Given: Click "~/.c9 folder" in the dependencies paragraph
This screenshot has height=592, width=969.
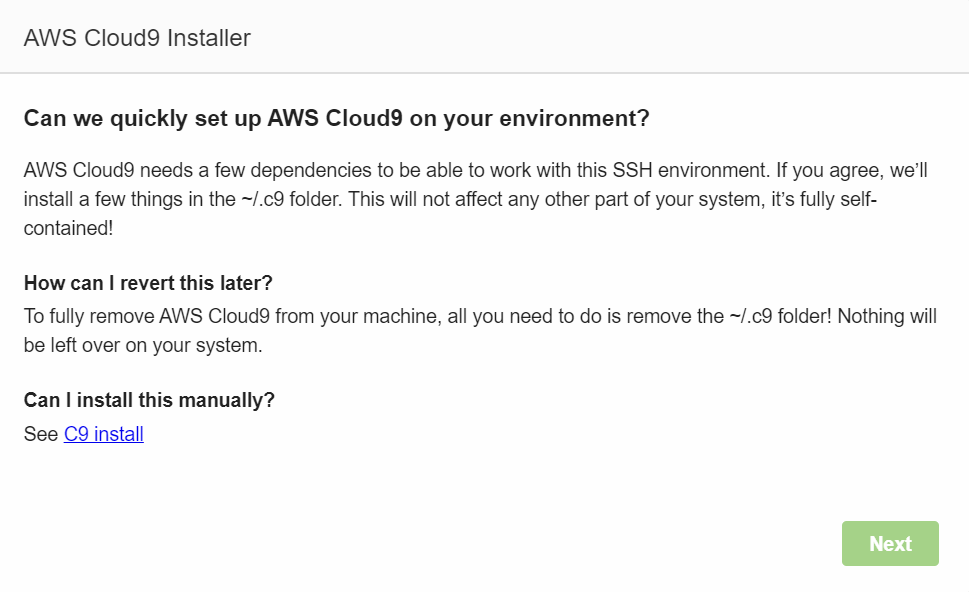Looking at the screenshot, I should tap(288, 199).
